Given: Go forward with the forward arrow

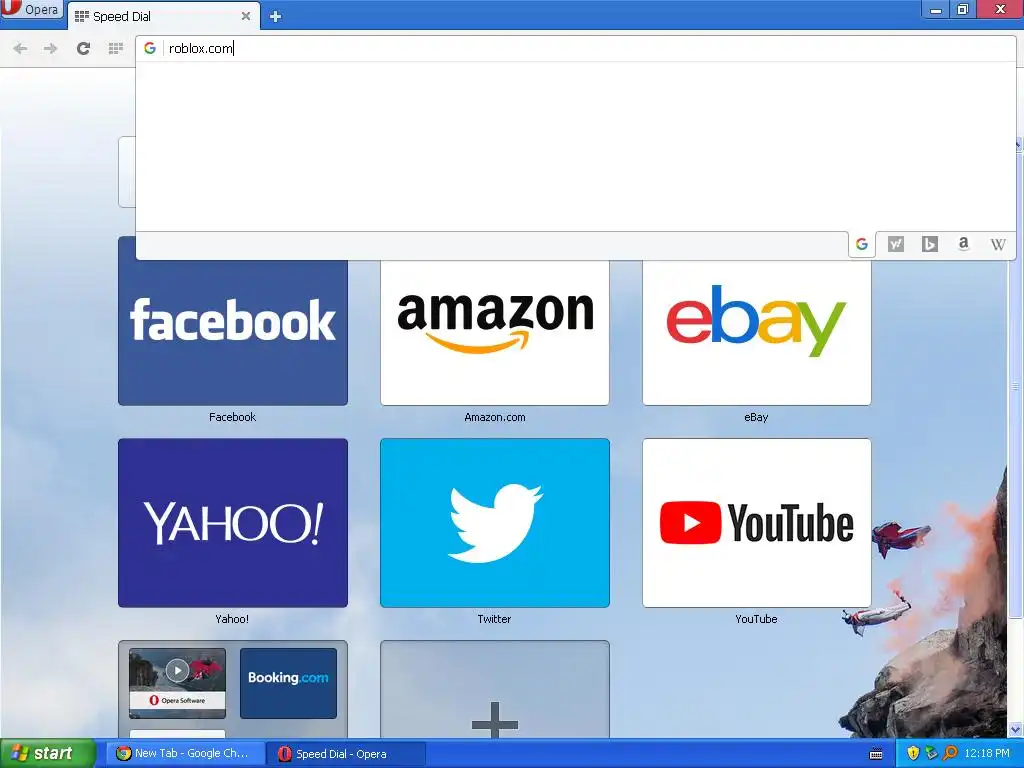Looking at the screenshot, I should [x=50, y=48].
